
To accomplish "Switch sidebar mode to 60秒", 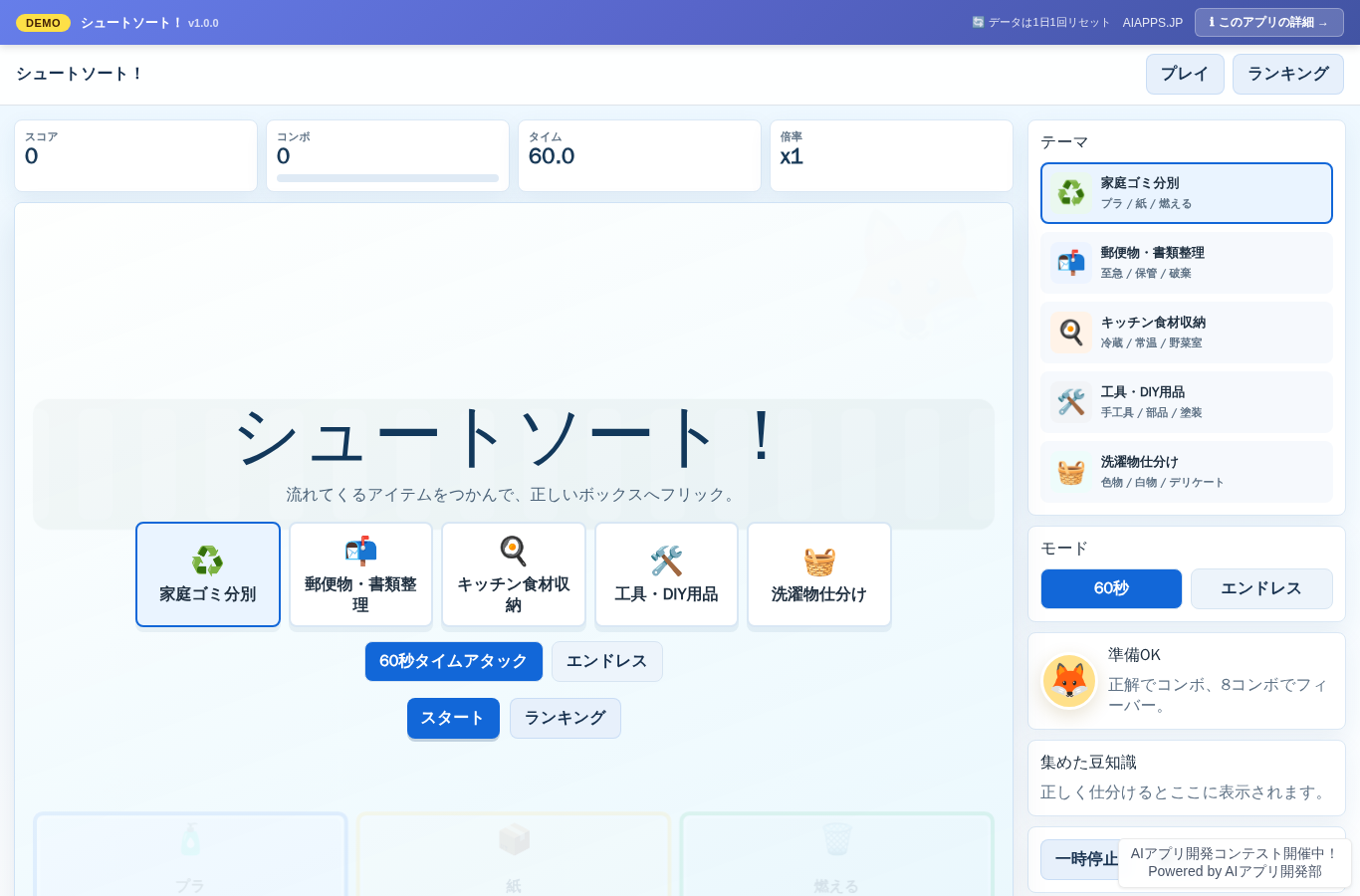I will point(1111,588).
